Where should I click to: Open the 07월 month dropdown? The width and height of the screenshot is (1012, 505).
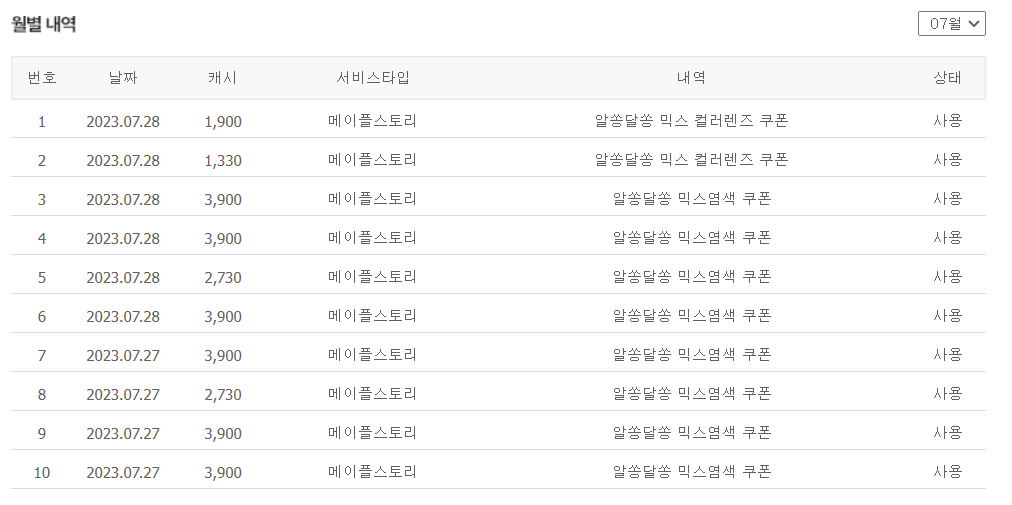951,23
